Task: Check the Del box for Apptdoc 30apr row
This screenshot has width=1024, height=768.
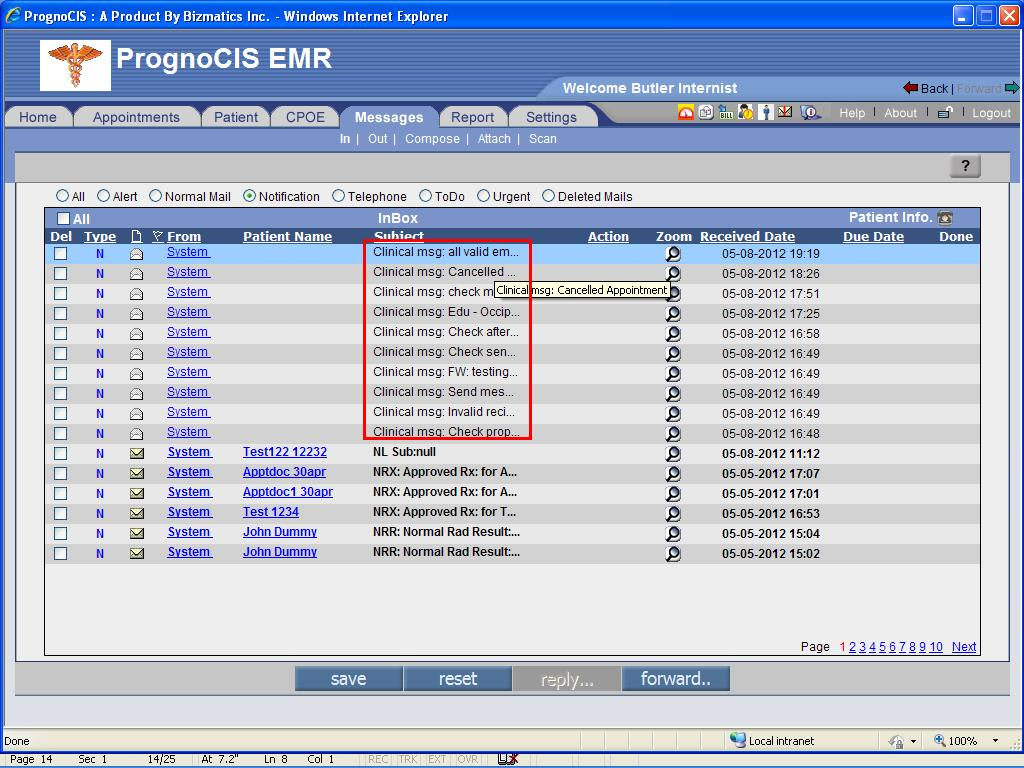Action: click(61, 473)
